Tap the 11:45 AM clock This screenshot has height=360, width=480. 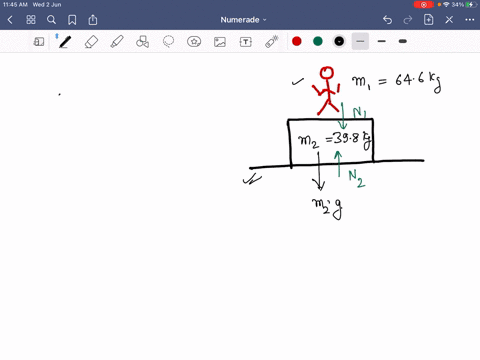15,5
